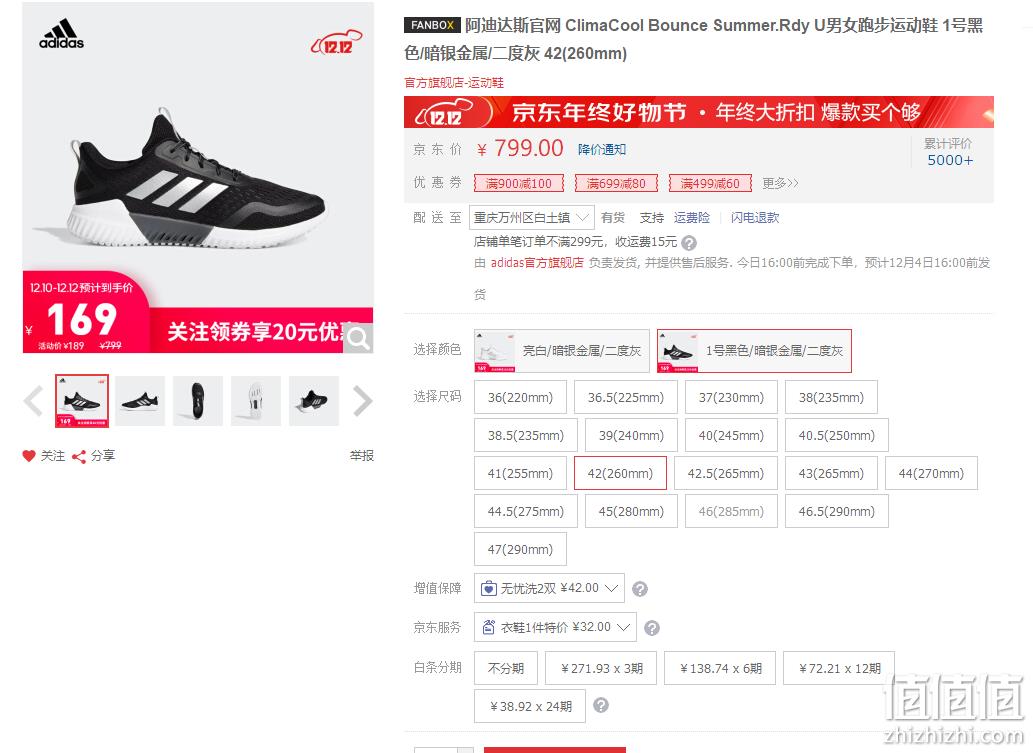Click the magnifier zoom icon on product image
The width and height of the screenshot is (1033, 753).
pyautogui.click(x=358, y=338)
